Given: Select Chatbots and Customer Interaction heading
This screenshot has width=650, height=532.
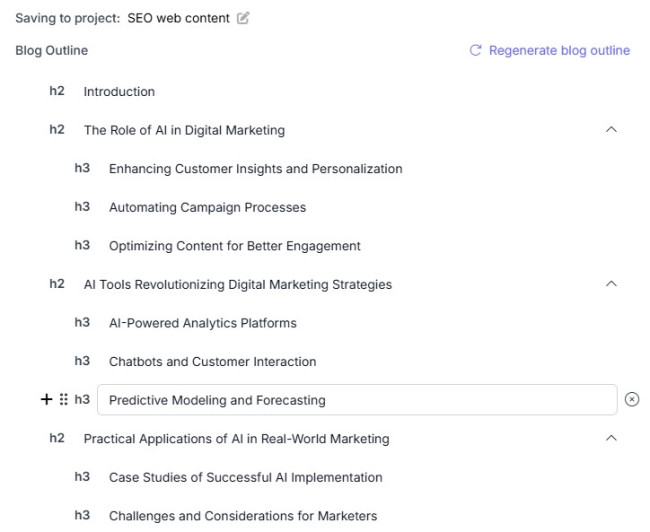Looking at the screenshot, I should [212, 362].
